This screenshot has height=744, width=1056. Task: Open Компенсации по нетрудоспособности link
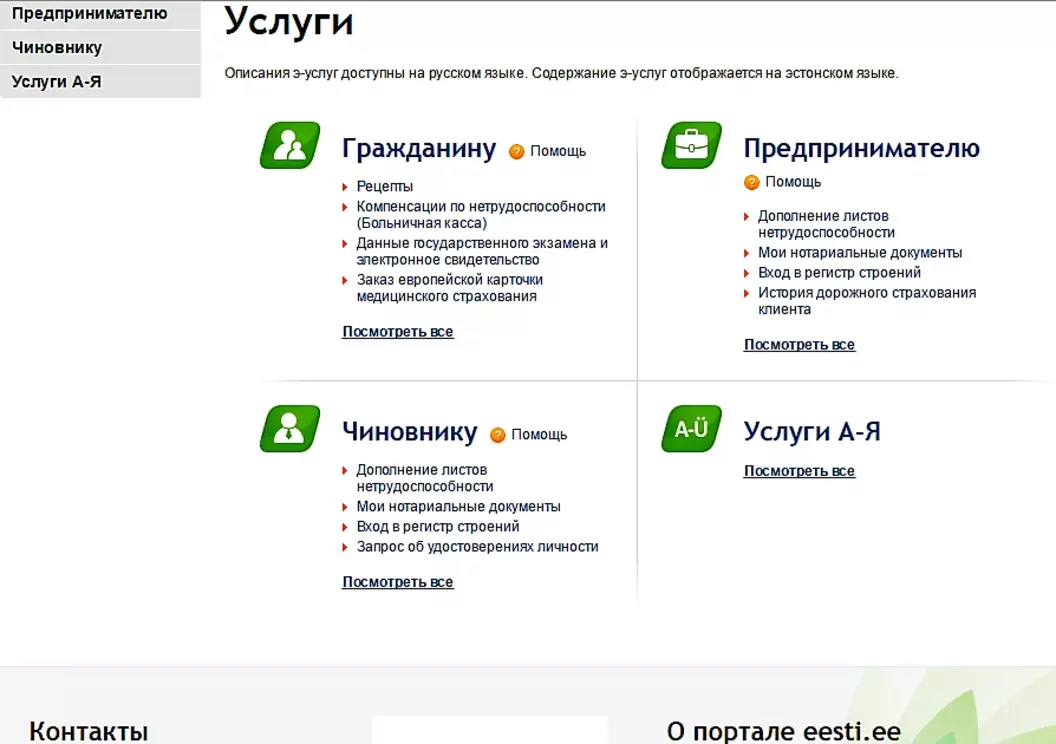pyautogui.click(x=480, y=206)
